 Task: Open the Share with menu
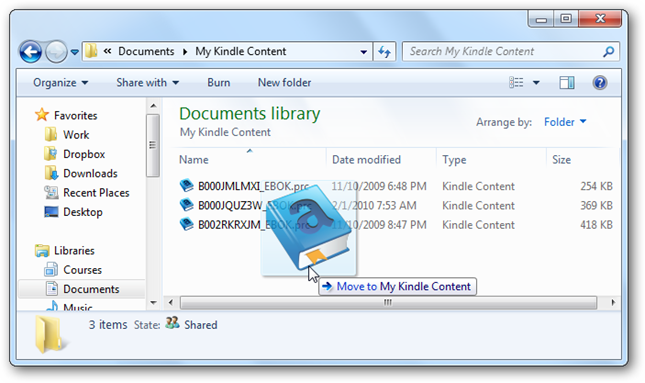(x=148, y=83)
